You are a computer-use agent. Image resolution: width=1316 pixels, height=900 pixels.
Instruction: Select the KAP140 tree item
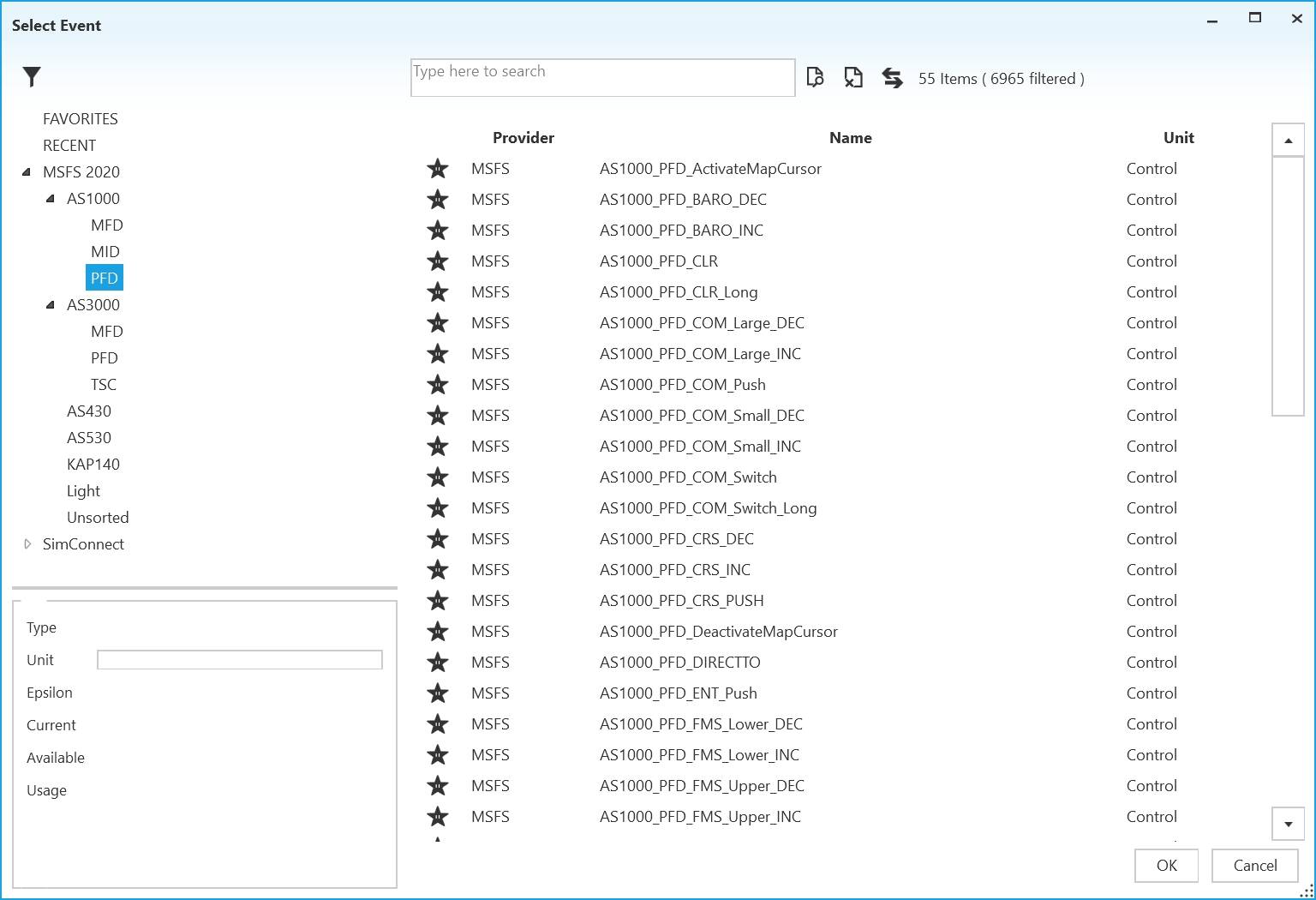tap(93, 465)
